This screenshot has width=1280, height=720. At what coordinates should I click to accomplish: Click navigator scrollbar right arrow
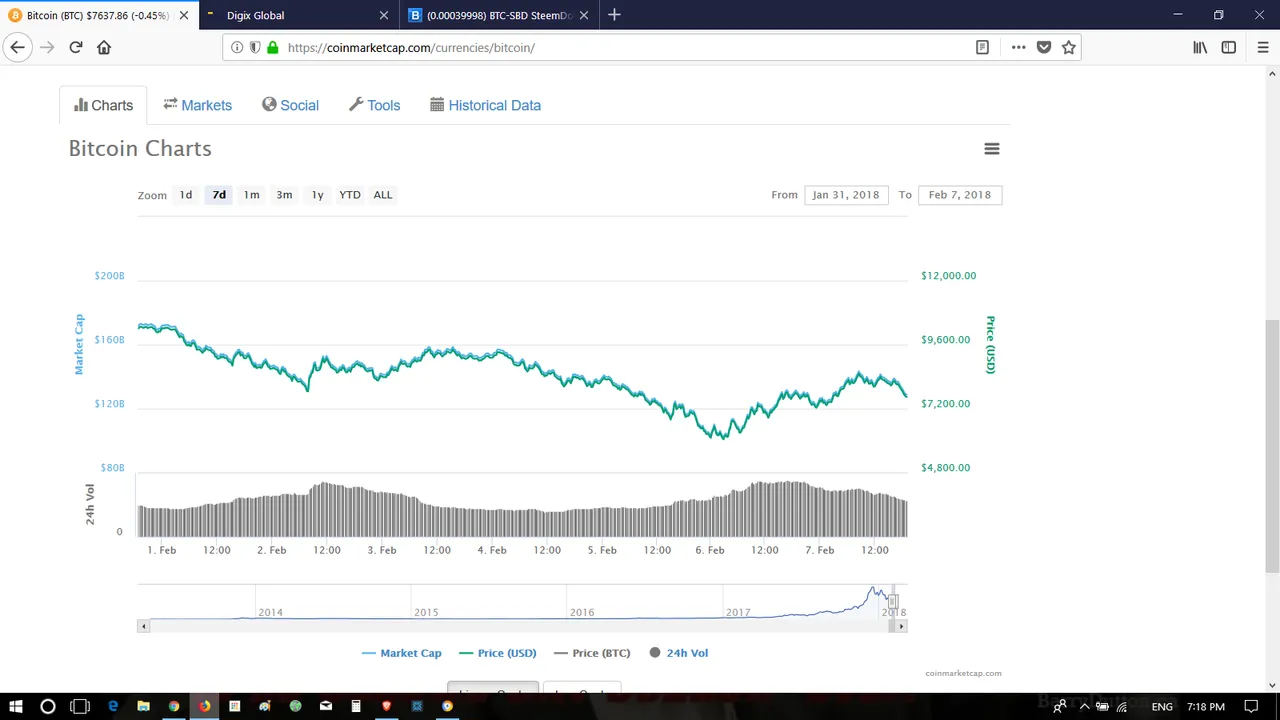[901, 626]
